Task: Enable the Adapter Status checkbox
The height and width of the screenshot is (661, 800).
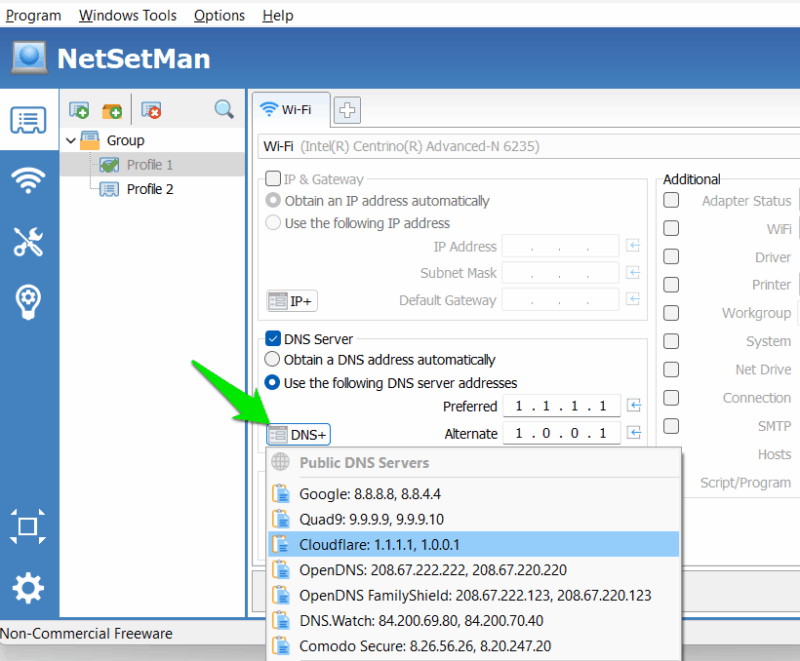Action: (x=671, y=200)
